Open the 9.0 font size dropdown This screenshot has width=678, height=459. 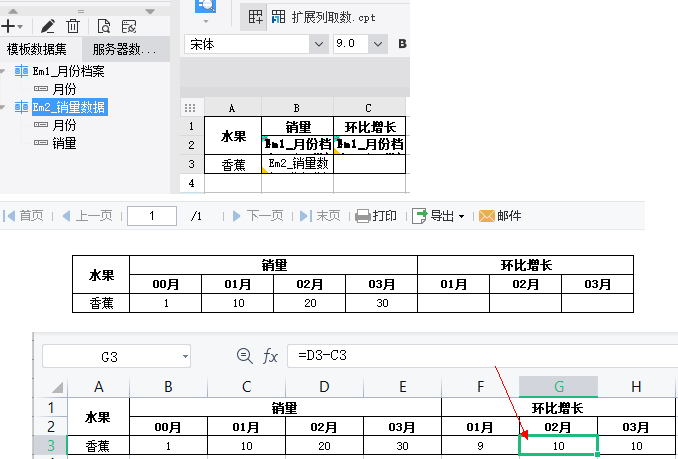point(377,44)
